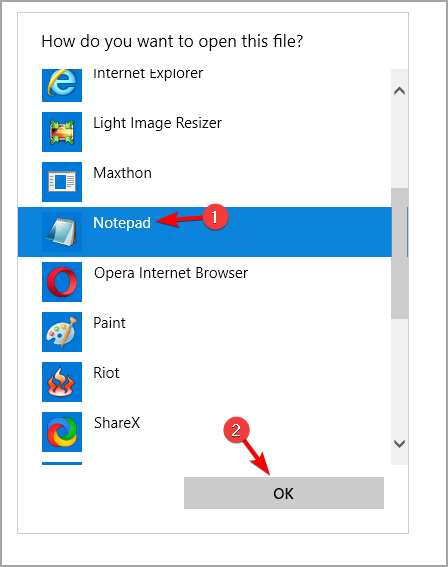Pick the Paint palette icon

[x=62, y=332]
